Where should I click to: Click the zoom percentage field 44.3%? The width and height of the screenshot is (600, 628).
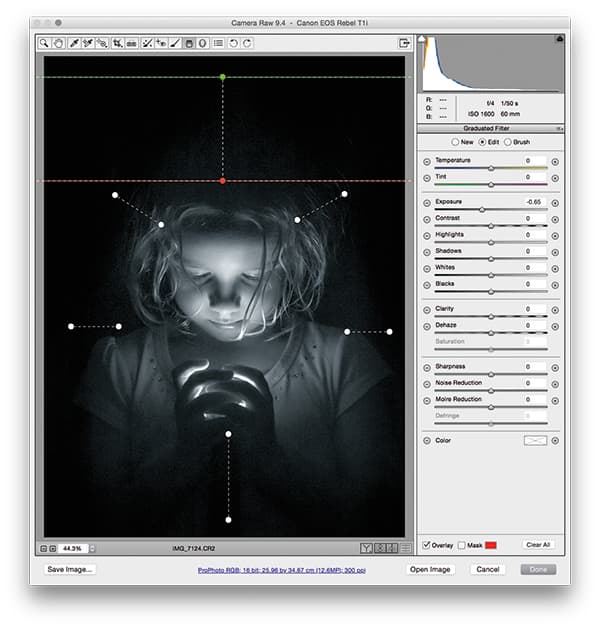pos(74,549)
